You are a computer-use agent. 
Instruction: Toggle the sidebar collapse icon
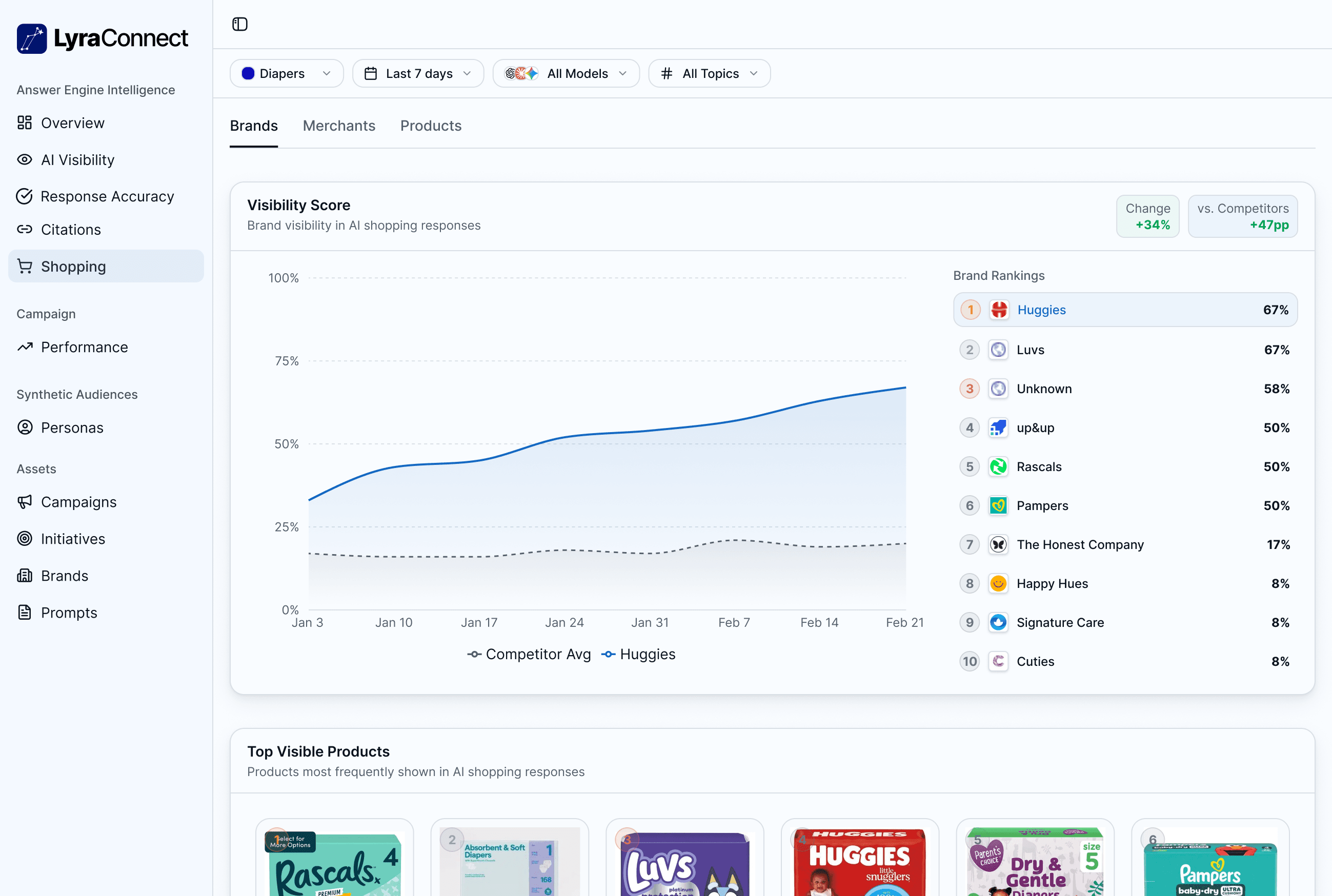pyautogui.click(x=240, y=24)
